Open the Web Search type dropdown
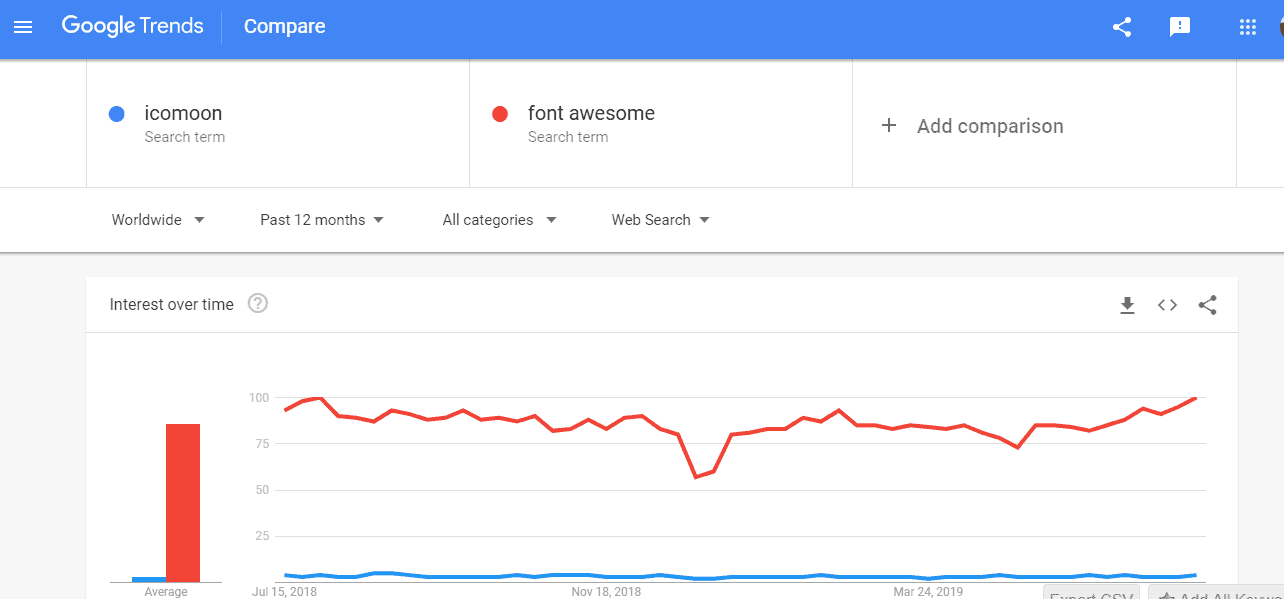 (660, 220)
